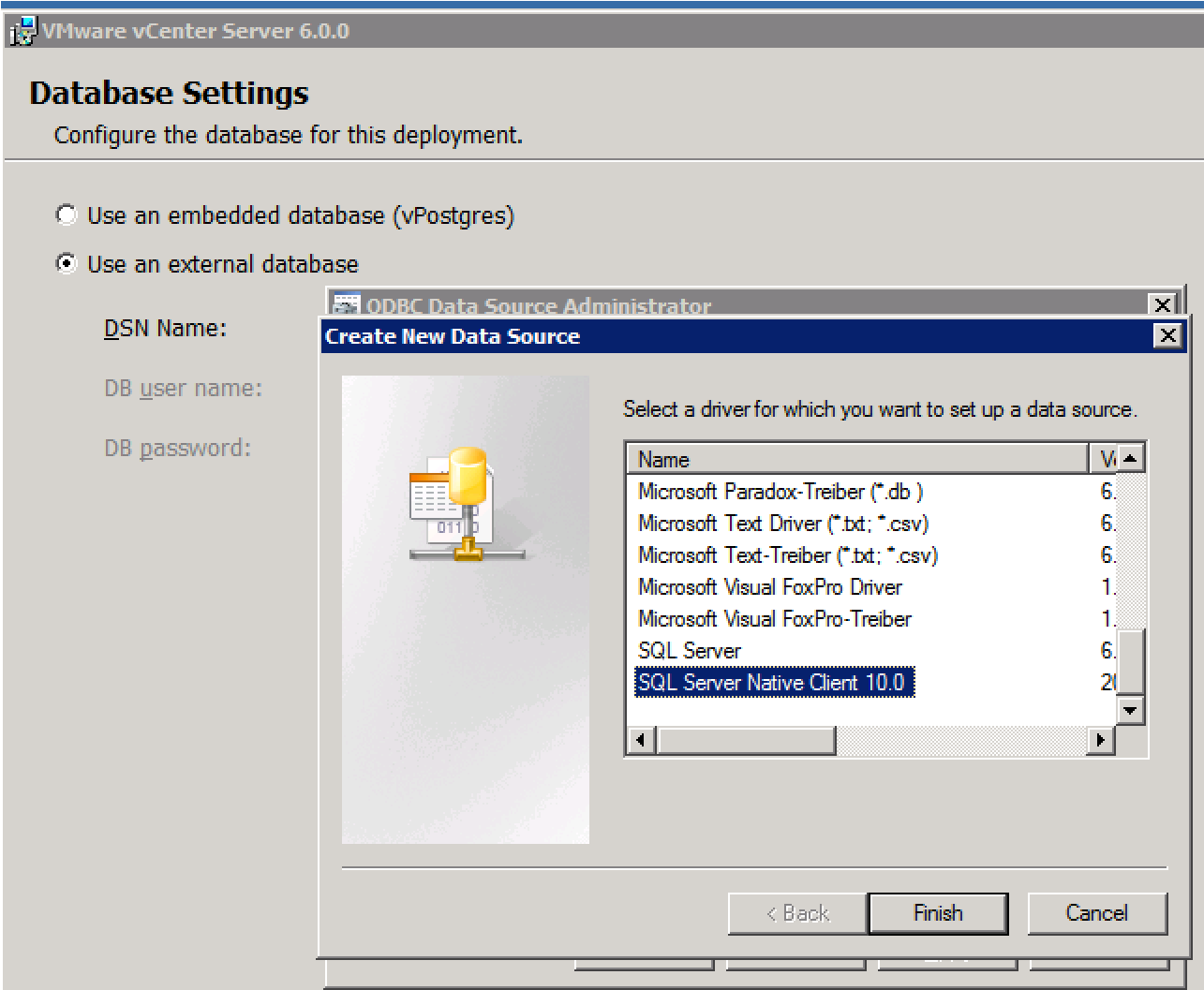This screenshot has width=1204, height=990.
Task: Click the horizontal scrollbar thumb of driver list
Action: point(746,741)
